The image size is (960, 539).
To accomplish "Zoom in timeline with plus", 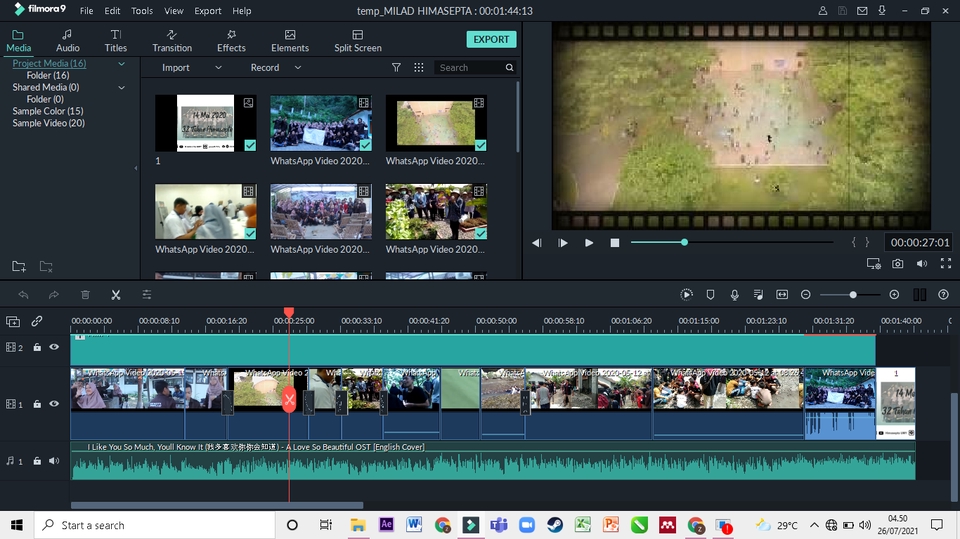I will [x=894, y=295].
